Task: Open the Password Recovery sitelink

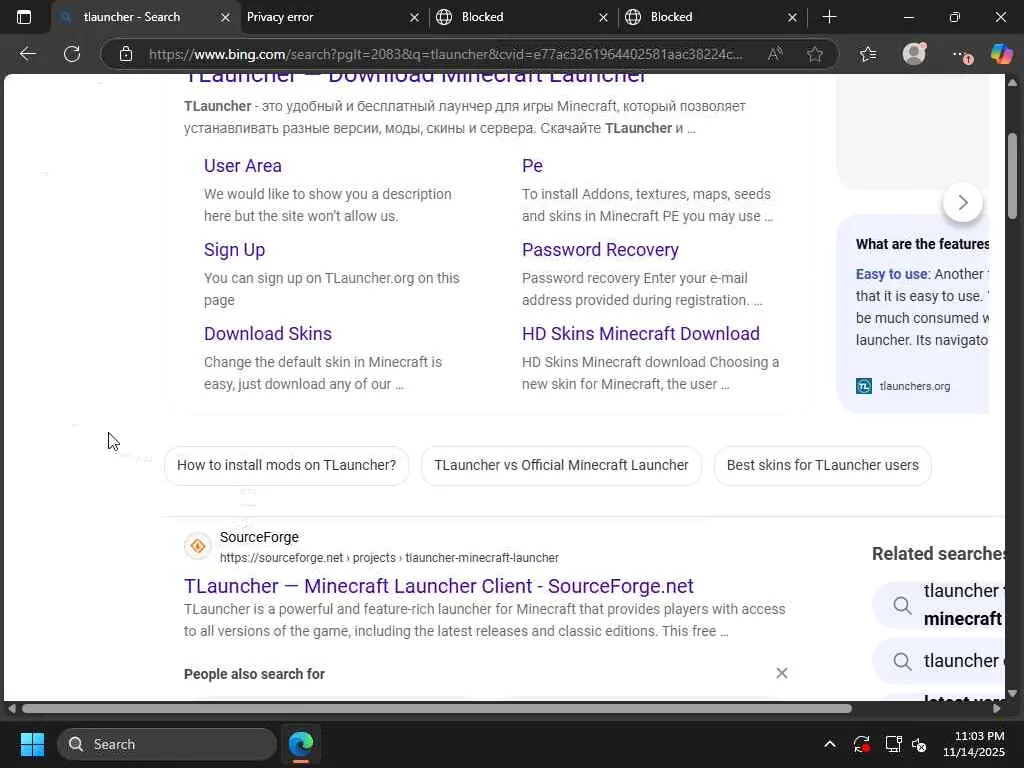Action: 600,250
